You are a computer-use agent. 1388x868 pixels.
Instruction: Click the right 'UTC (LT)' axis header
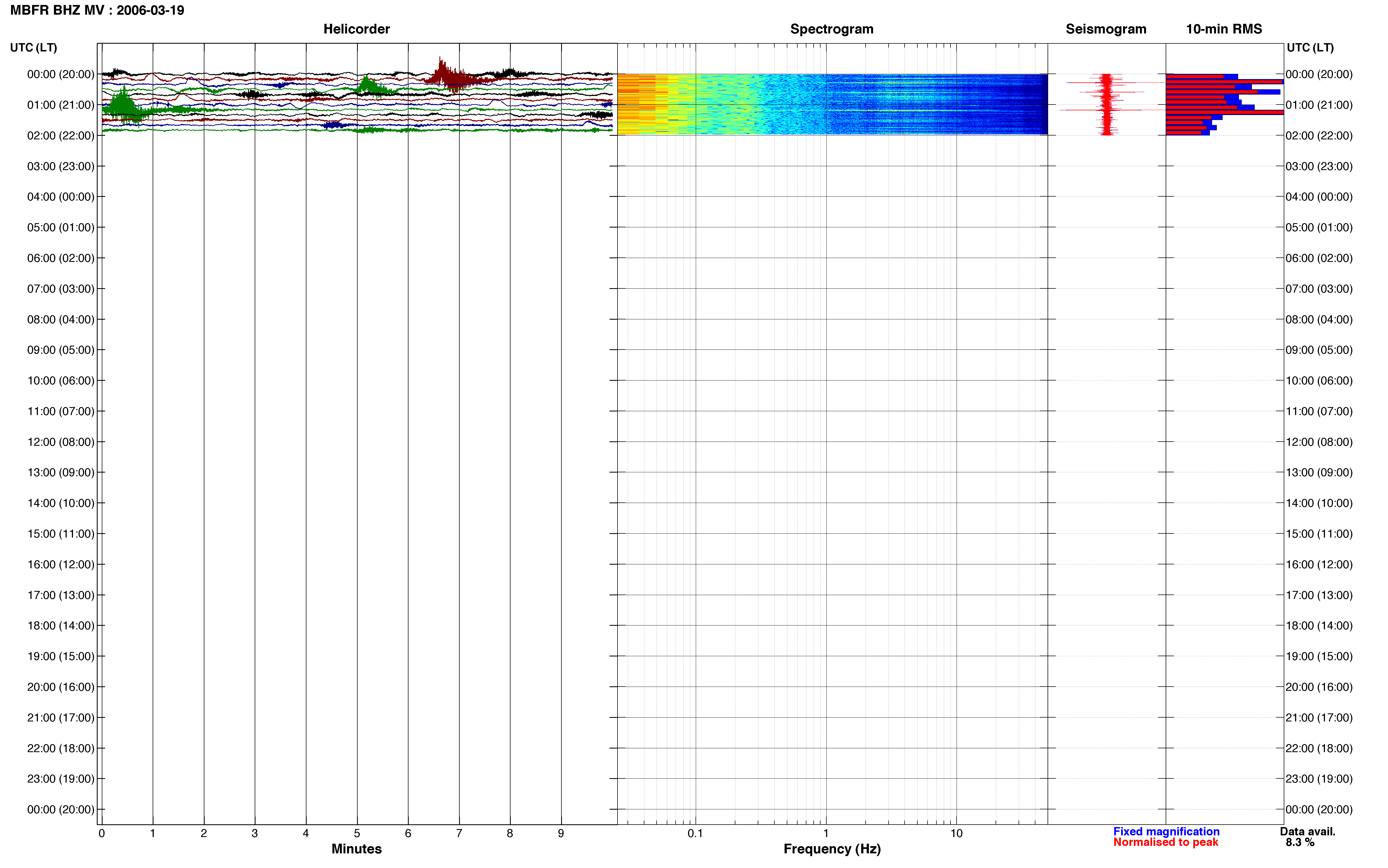[x=1310, y=48]
